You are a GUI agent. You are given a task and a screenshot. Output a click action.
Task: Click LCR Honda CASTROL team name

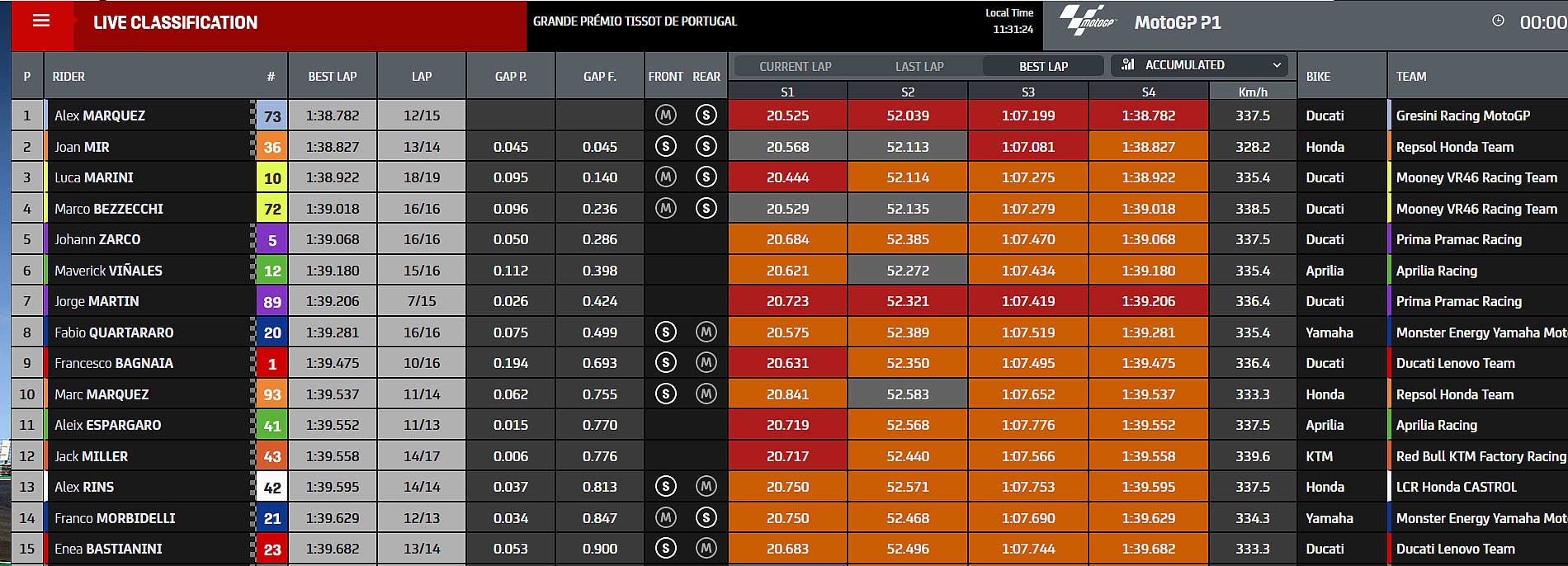[x=1457, y=487]
